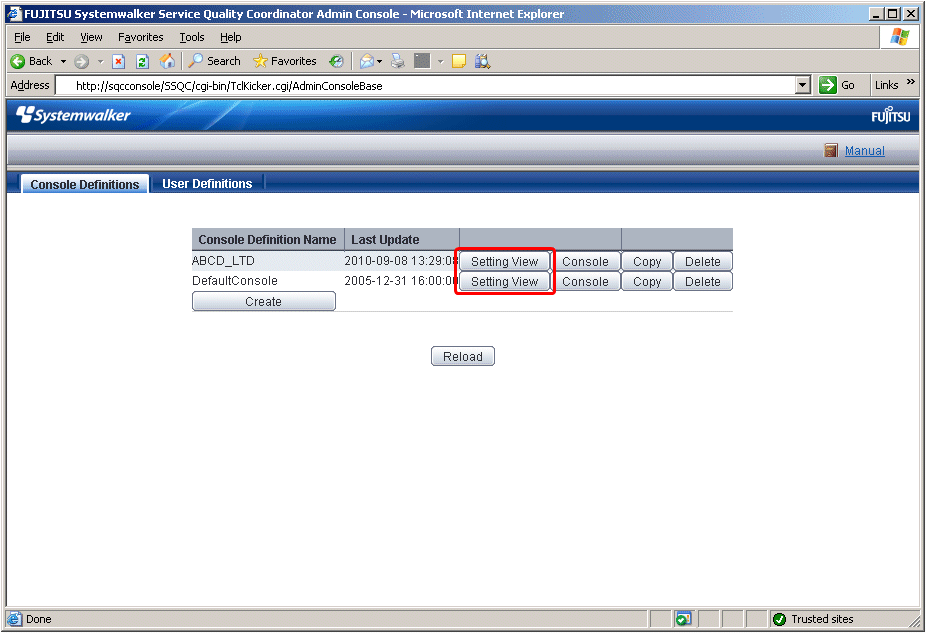
Task: Click the Forward arrow toolbar icon
Action: [x=81, y=61]
